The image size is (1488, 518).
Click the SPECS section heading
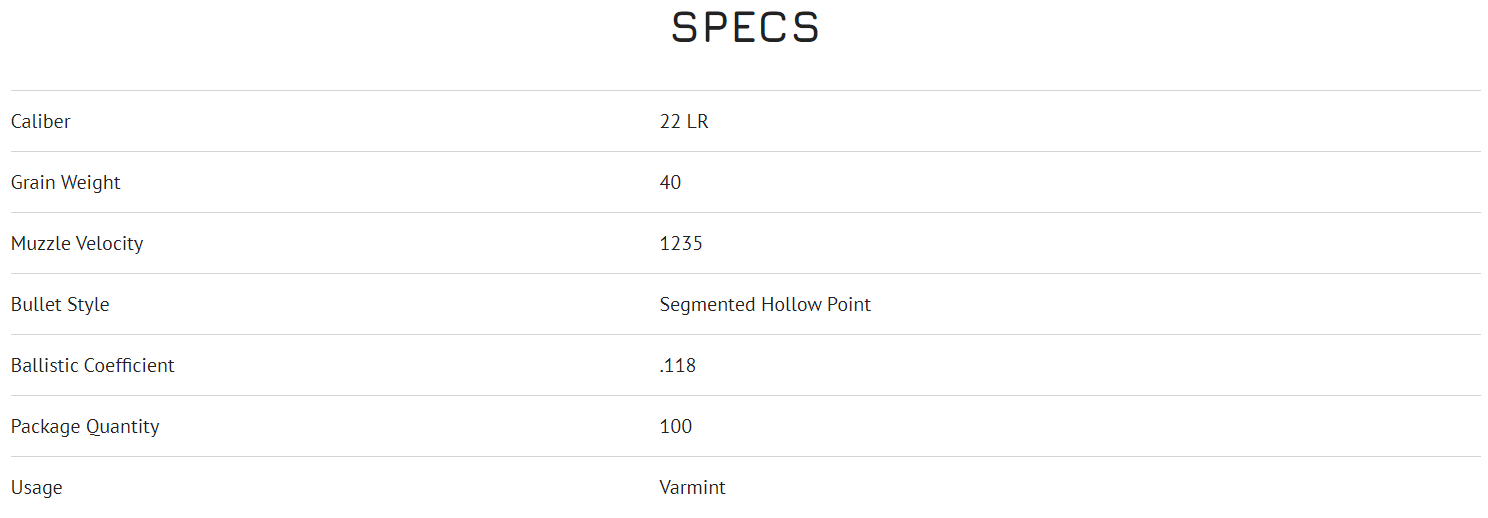tap(745, 28)
